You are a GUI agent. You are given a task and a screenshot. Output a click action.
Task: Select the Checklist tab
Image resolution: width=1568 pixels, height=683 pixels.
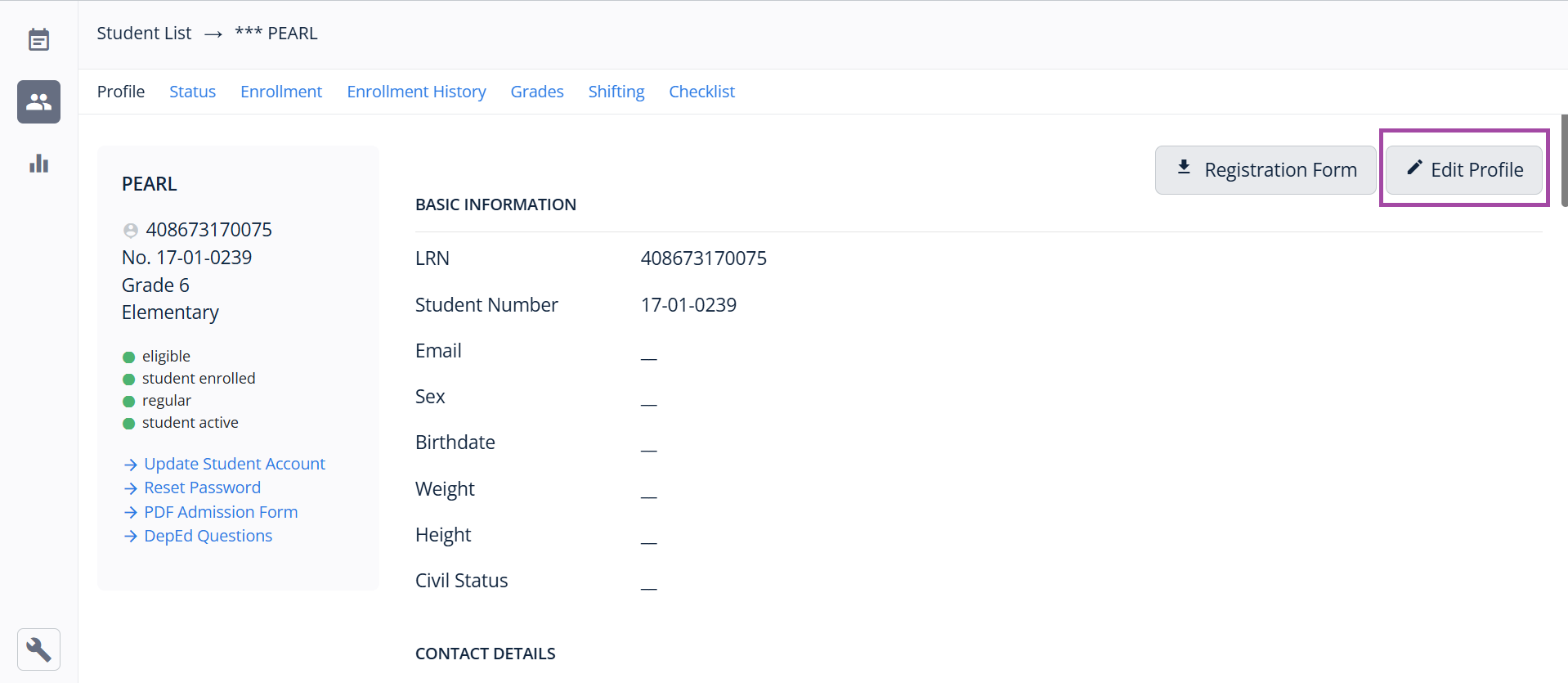click(x=701, y=92)
